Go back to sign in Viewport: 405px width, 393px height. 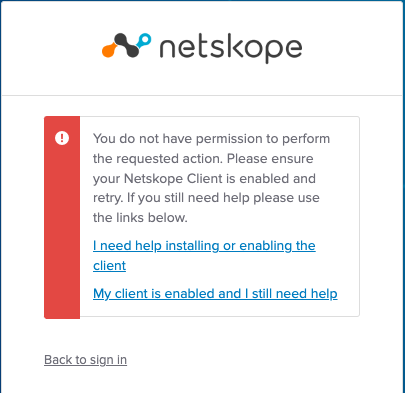[x=85, y=360]
